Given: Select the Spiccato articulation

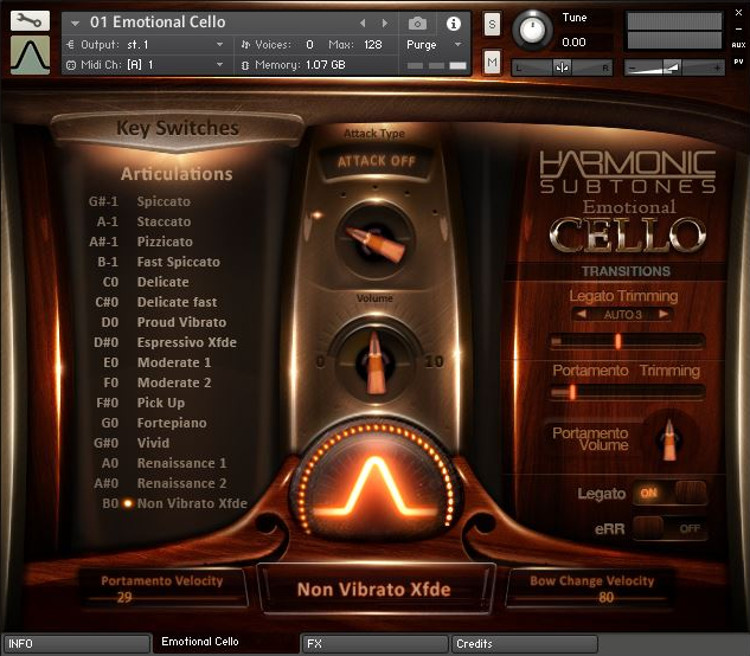Looking at the screenshot, I should tap(164, 201).
